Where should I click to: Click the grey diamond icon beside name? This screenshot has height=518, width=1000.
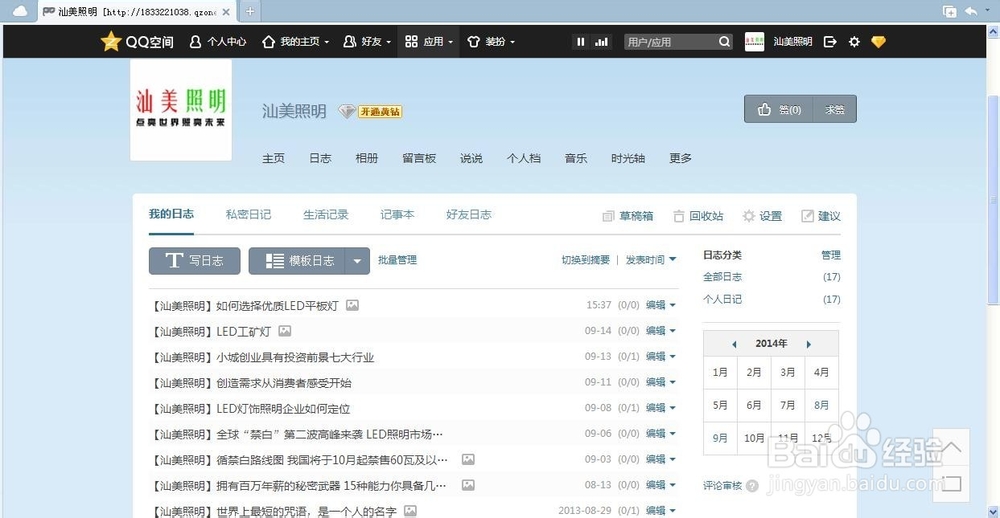(x=346, y=112)
